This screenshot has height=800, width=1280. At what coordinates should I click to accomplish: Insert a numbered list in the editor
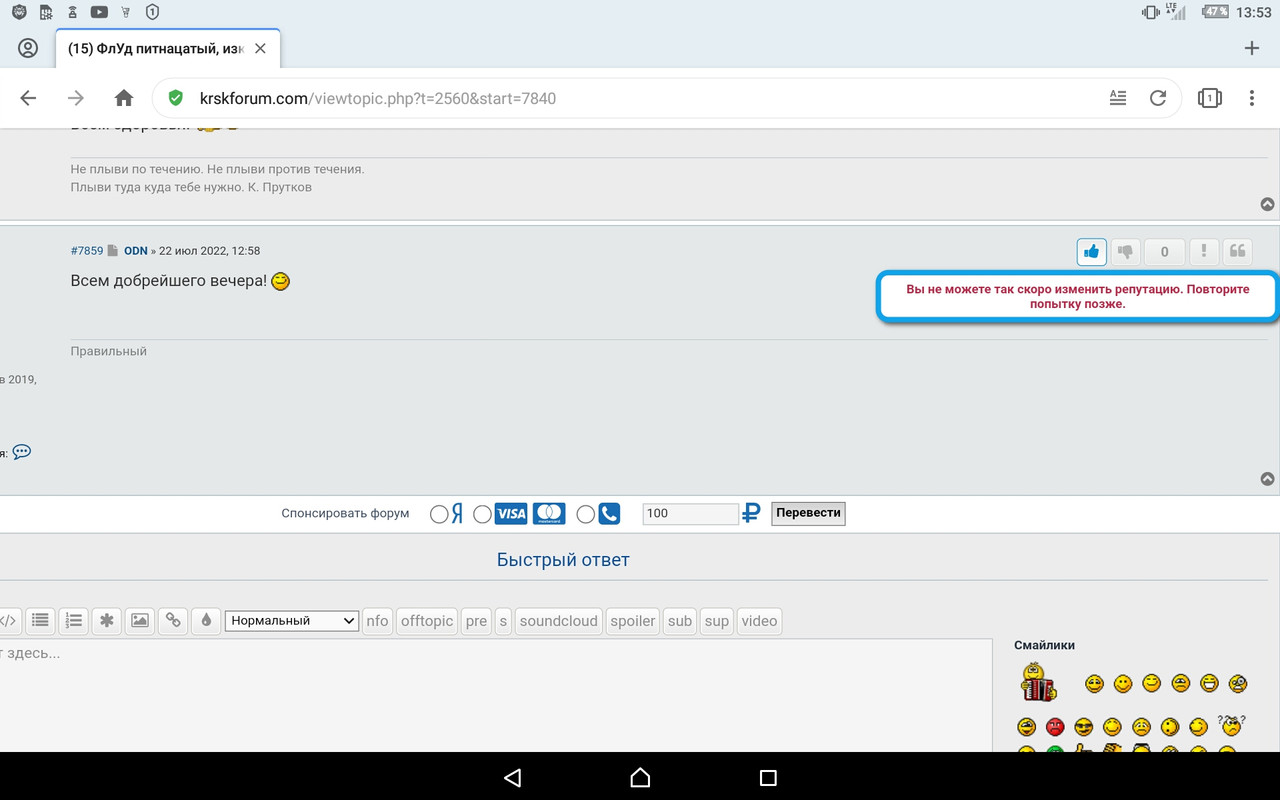(x=73, y=621)
